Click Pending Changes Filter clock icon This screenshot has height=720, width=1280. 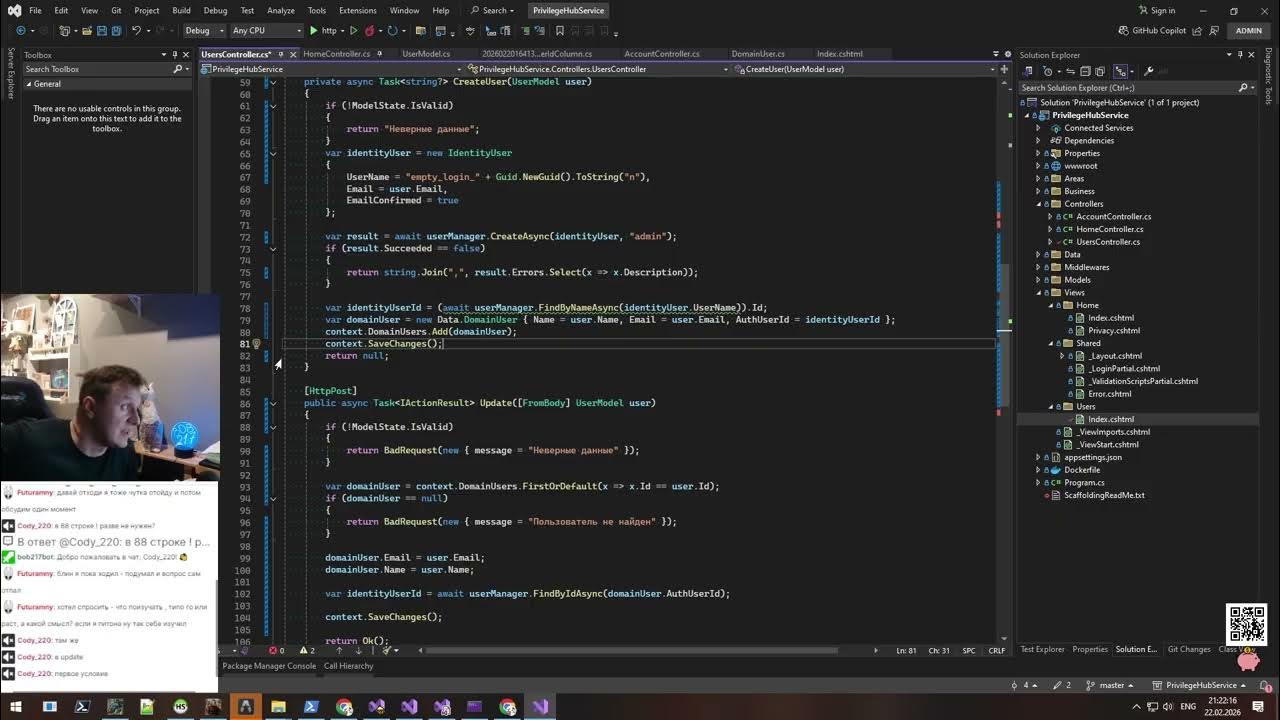pyautogui.click(x=1047, y=71)
